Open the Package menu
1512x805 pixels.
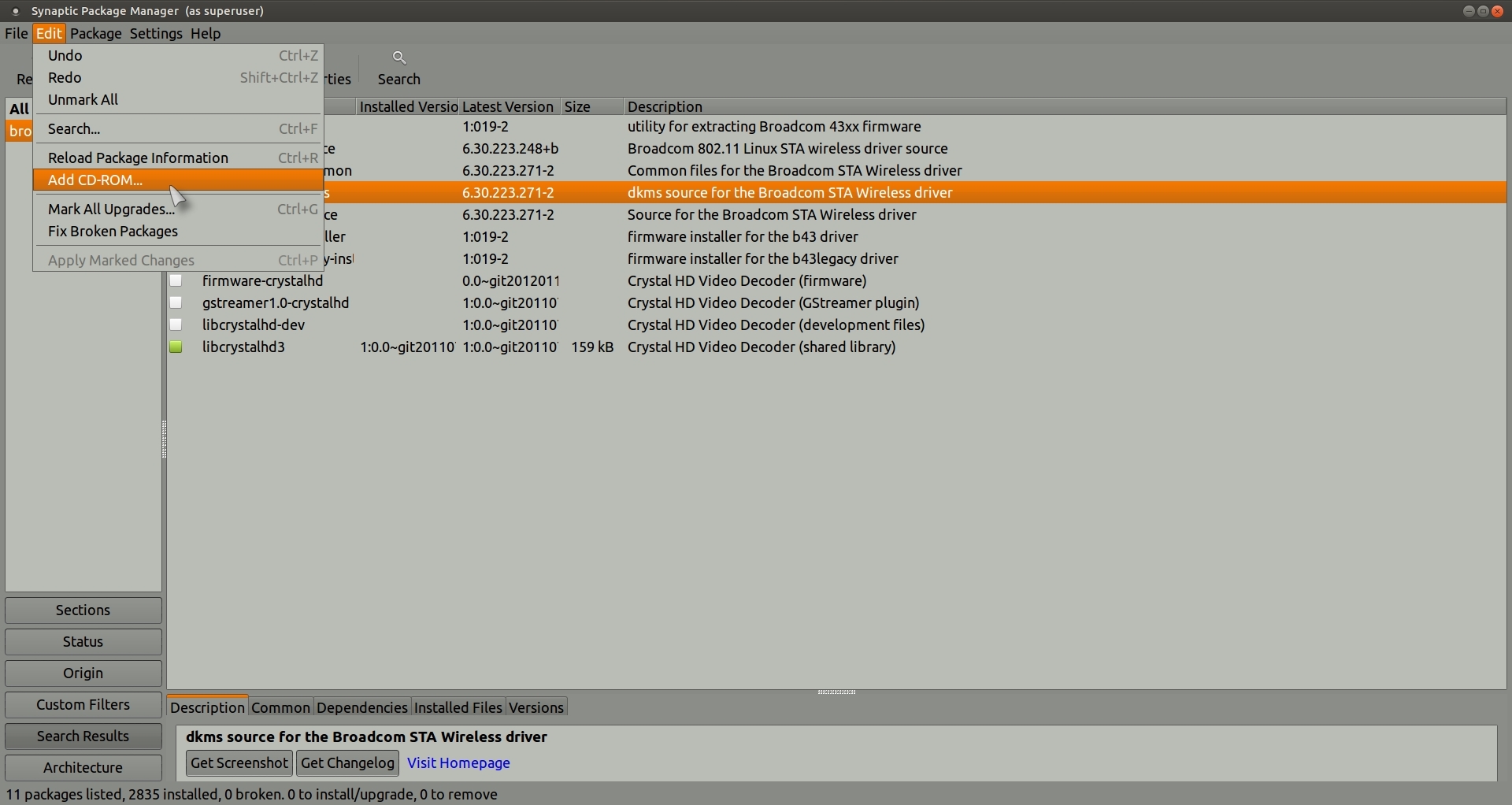pyautogui.click(x=96, y=33)
